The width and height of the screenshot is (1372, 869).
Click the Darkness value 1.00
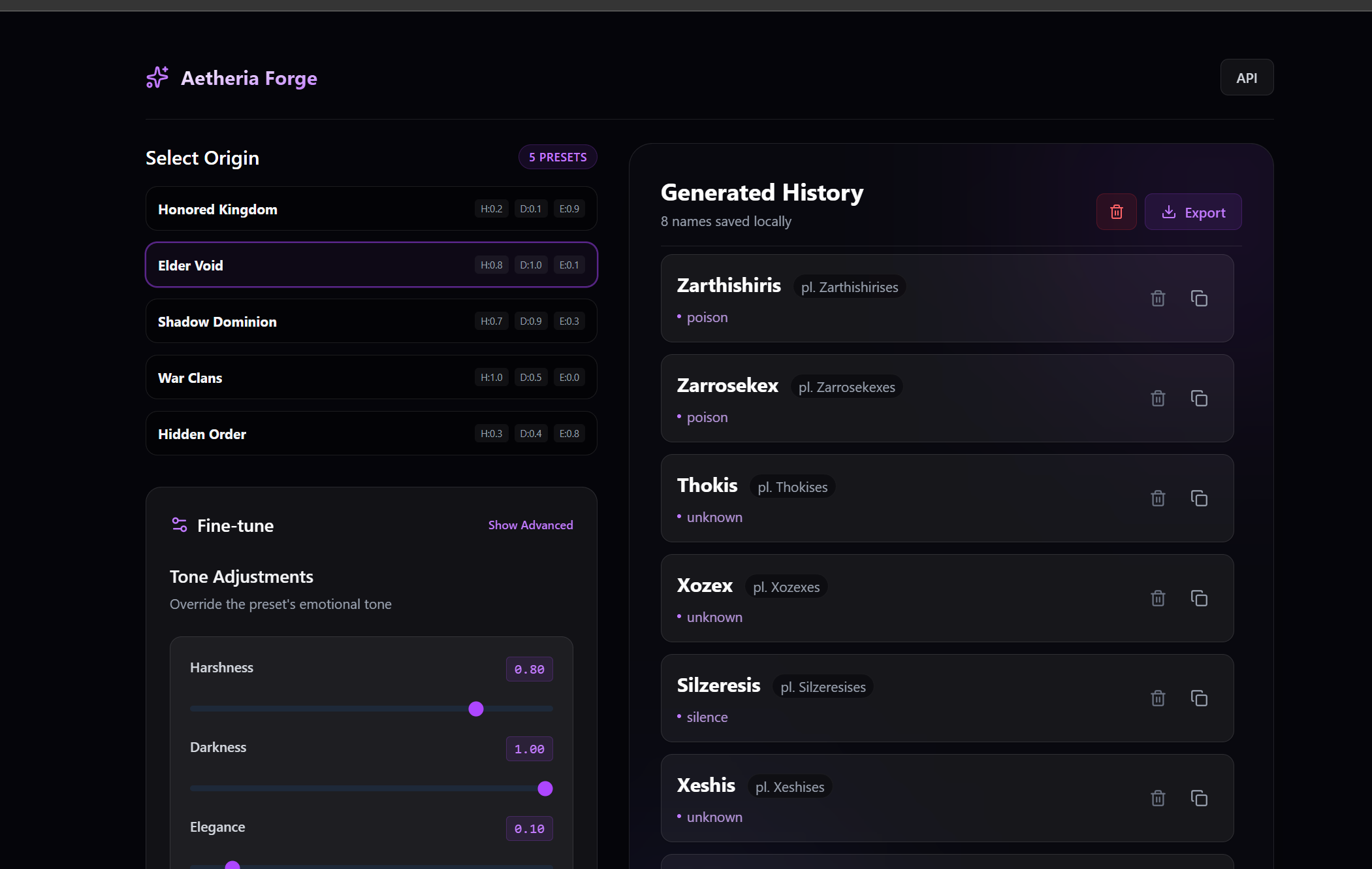[x=530, y=749]
